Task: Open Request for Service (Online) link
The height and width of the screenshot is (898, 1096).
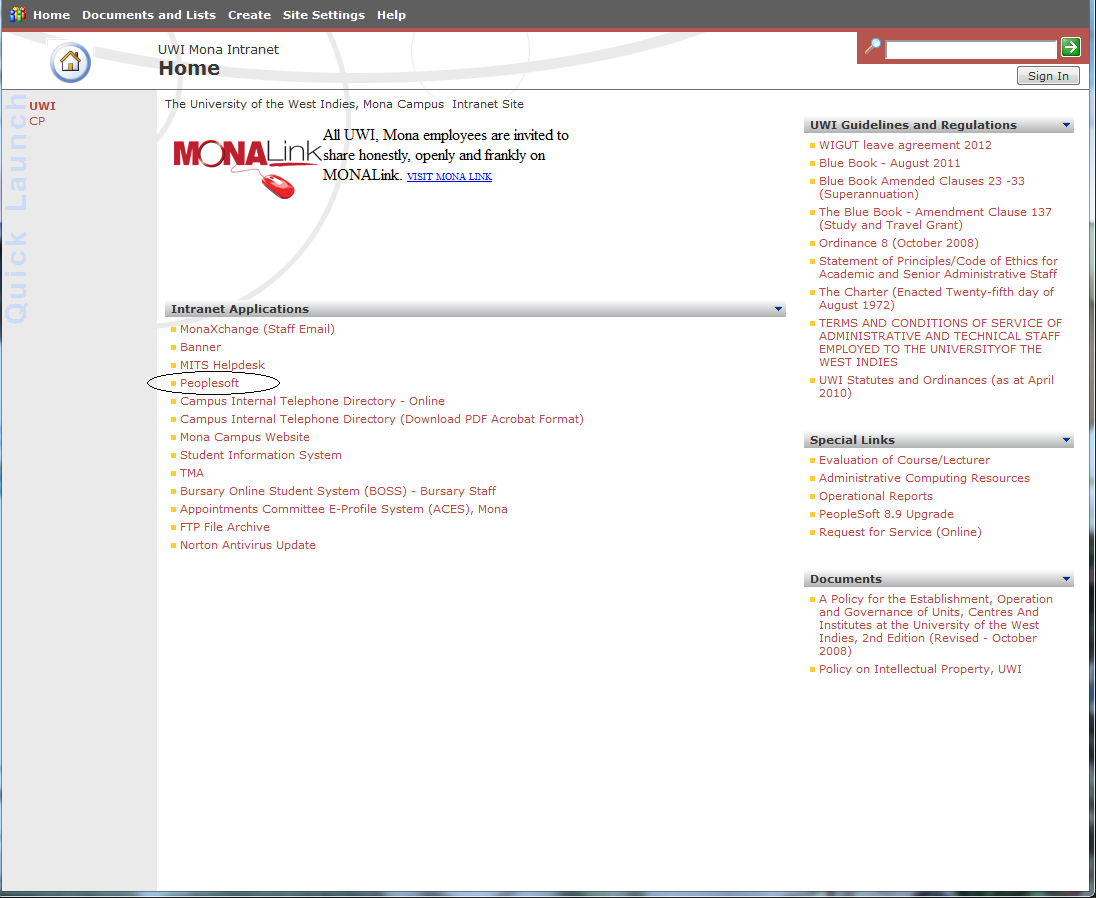Action: pyautogui.click(x=900, y=533)
